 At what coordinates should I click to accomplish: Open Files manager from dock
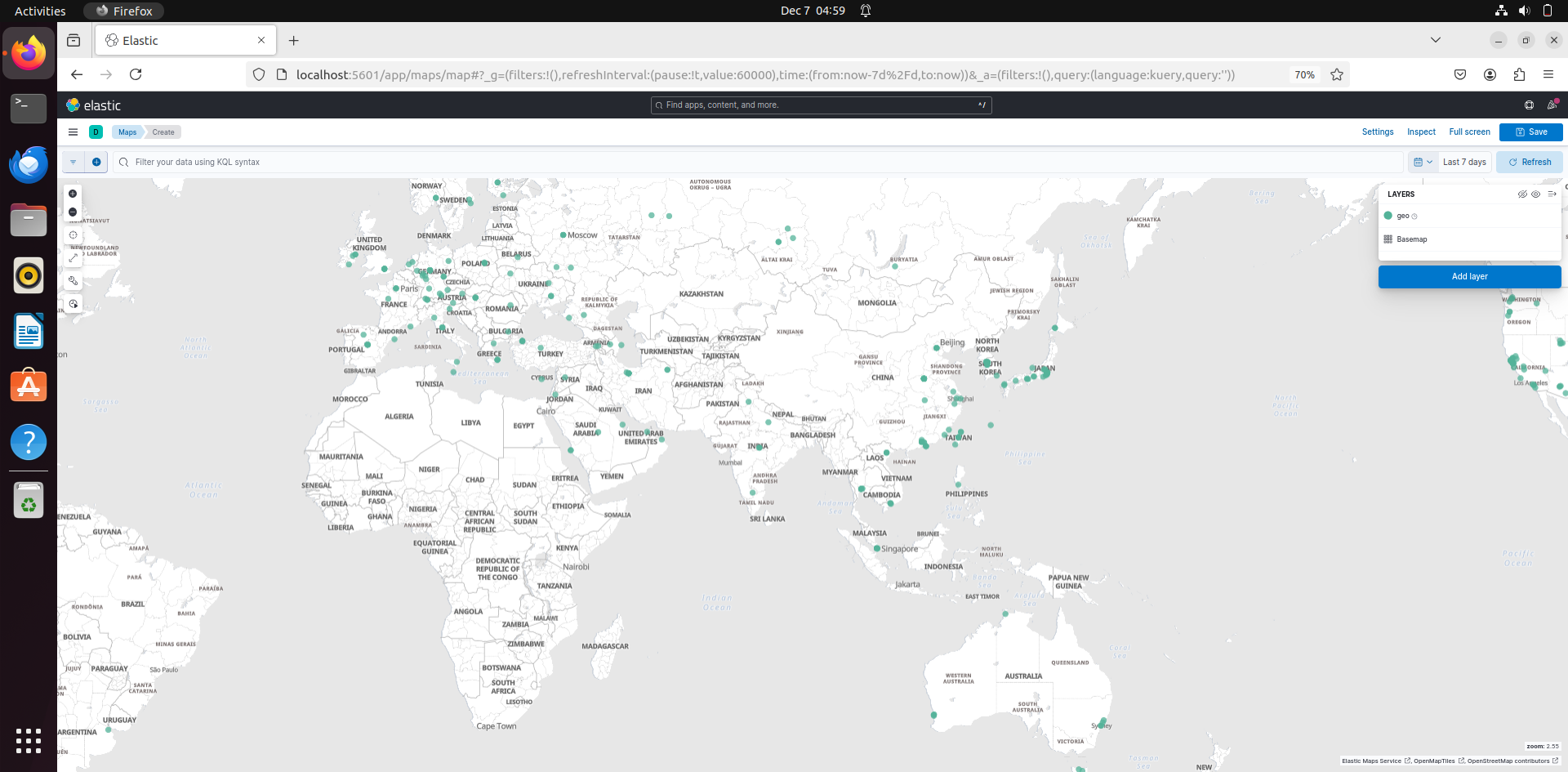29,220
